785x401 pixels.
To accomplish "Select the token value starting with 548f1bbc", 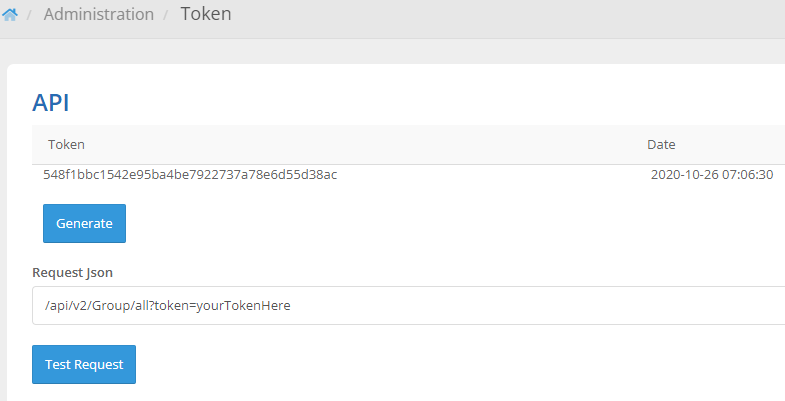I will (x=190, y=175).
